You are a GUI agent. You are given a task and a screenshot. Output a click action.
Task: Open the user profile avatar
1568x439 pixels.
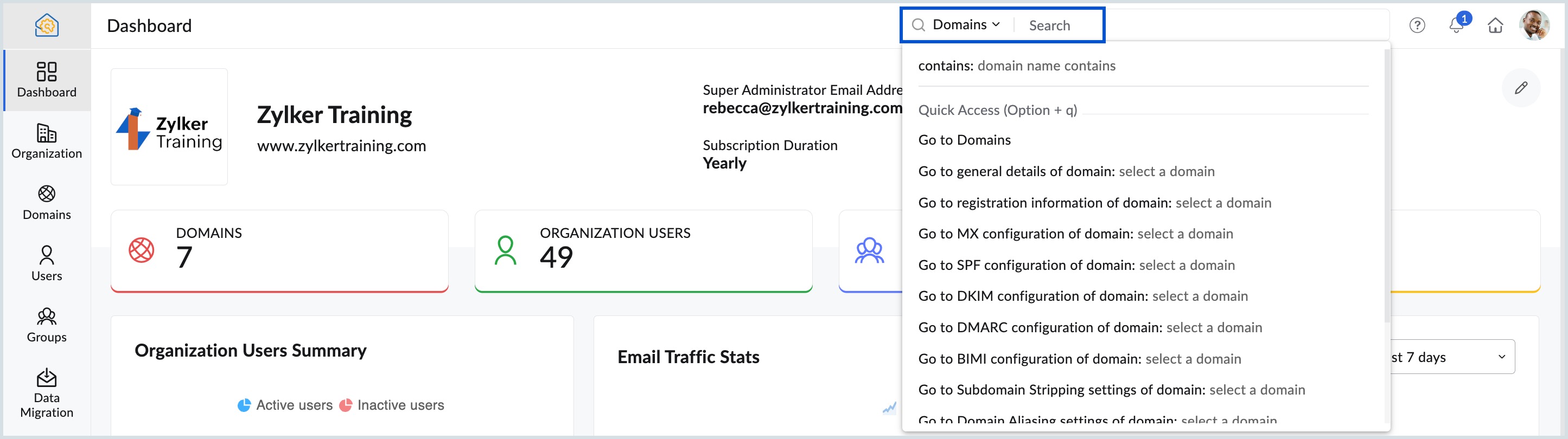pyautogui.click(x=1533, y=25)
